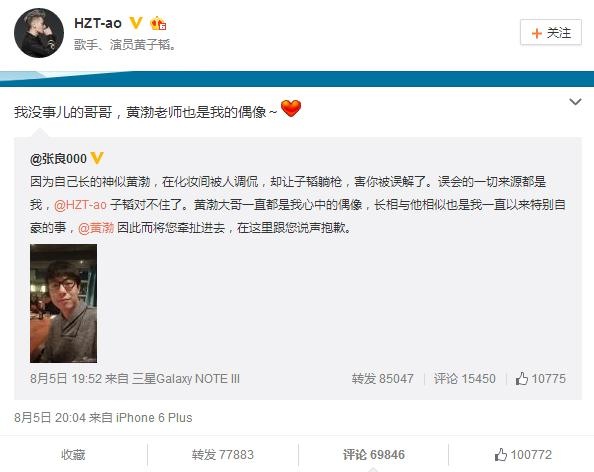Image resolution: width=594 pixels, height=472 pixels.
Task: Open the @张良000 username link
Action: point(58,158)
